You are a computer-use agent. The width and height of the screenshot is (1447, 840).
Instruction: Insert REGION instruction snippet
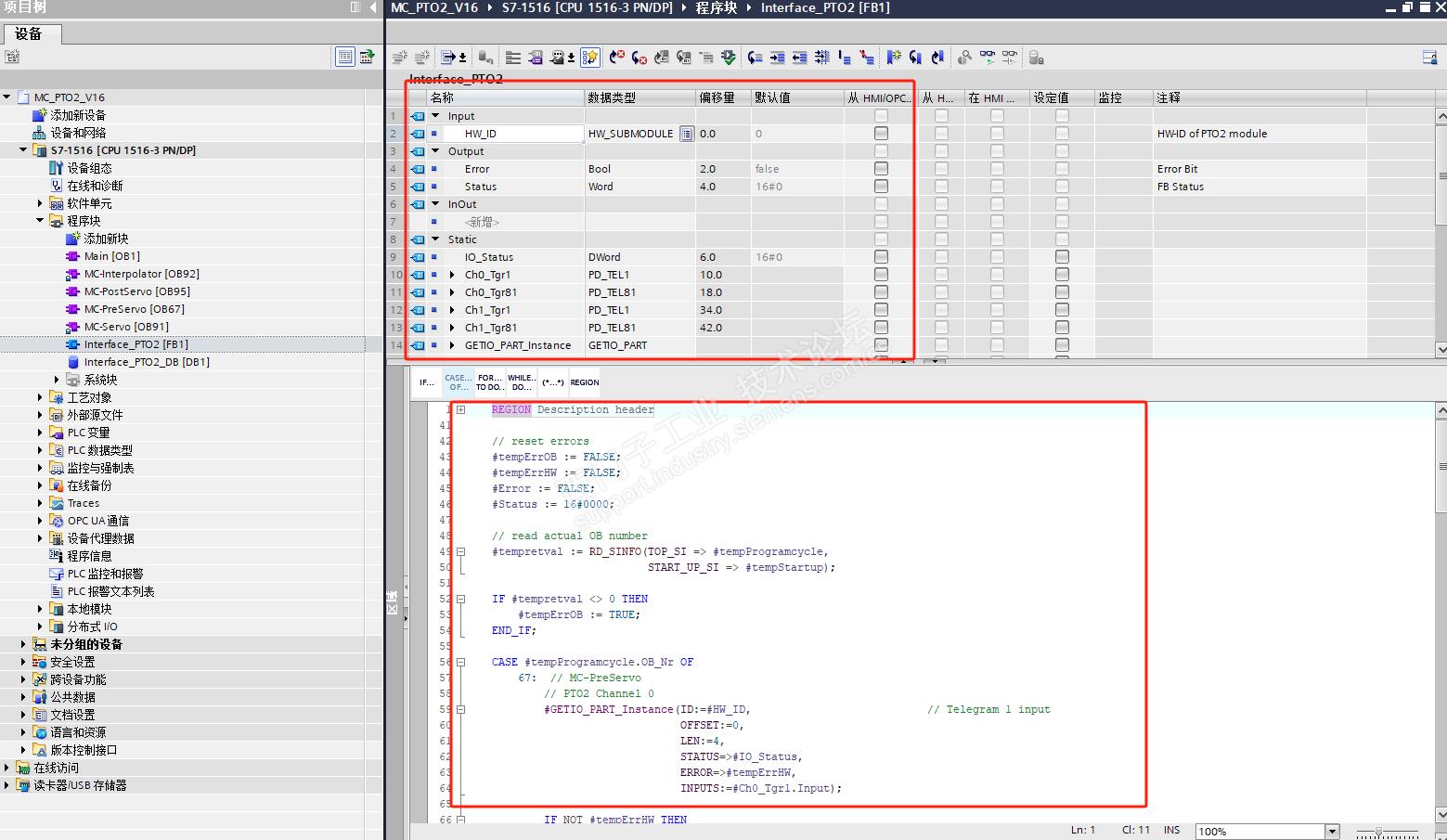[584, 382]
